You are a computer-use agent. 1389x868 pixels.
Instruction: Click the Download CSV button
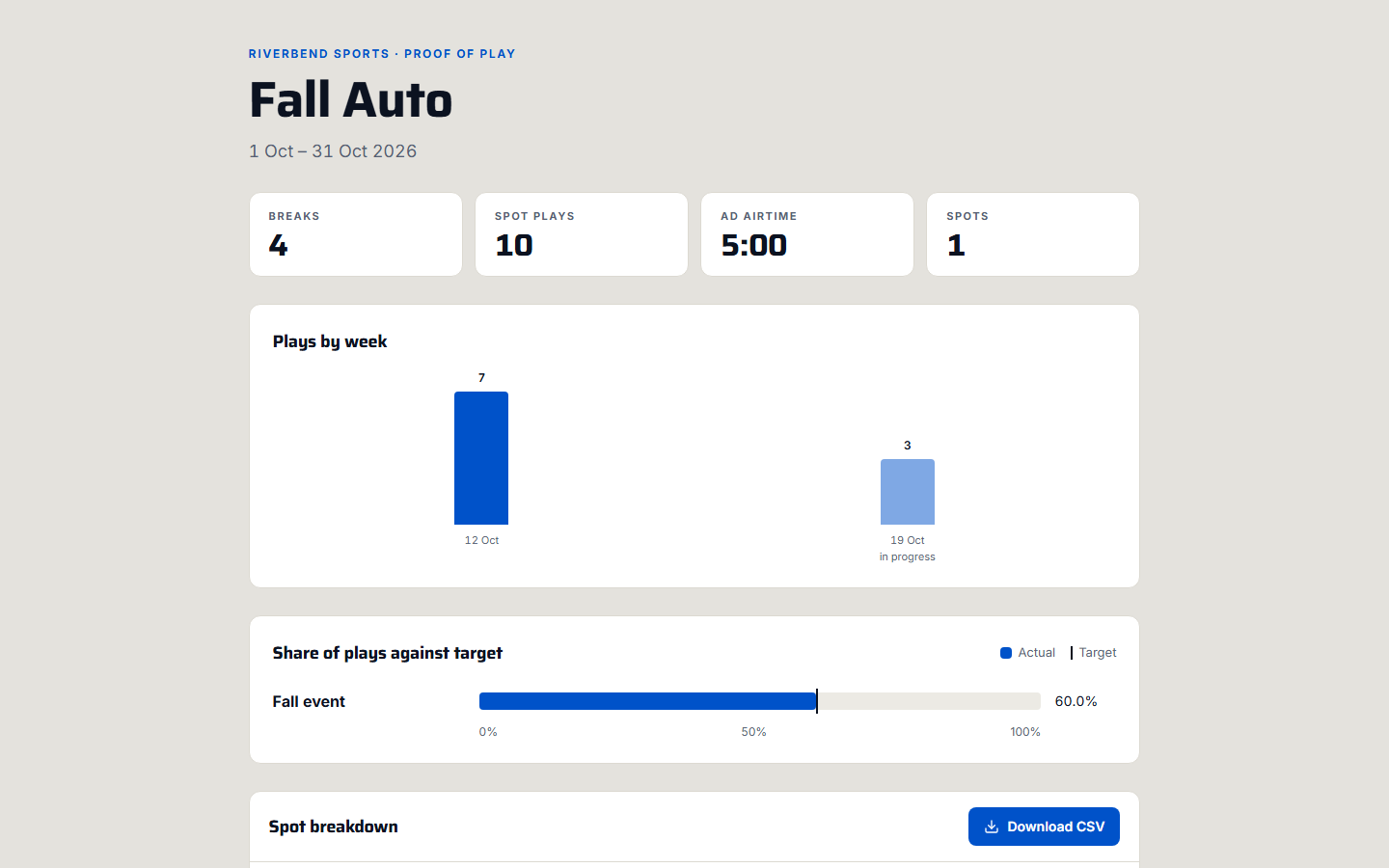pos(1044,827)
